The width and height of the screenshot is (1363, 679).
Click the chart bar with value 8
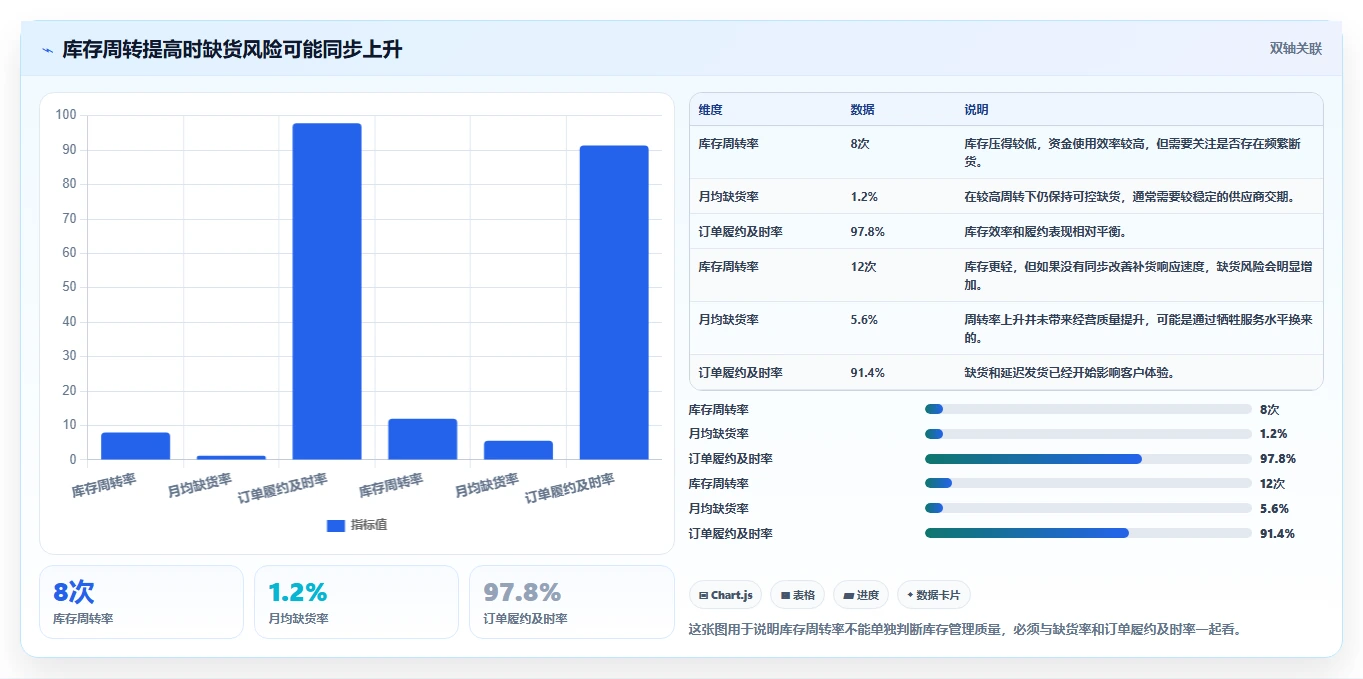coord(136,446)
